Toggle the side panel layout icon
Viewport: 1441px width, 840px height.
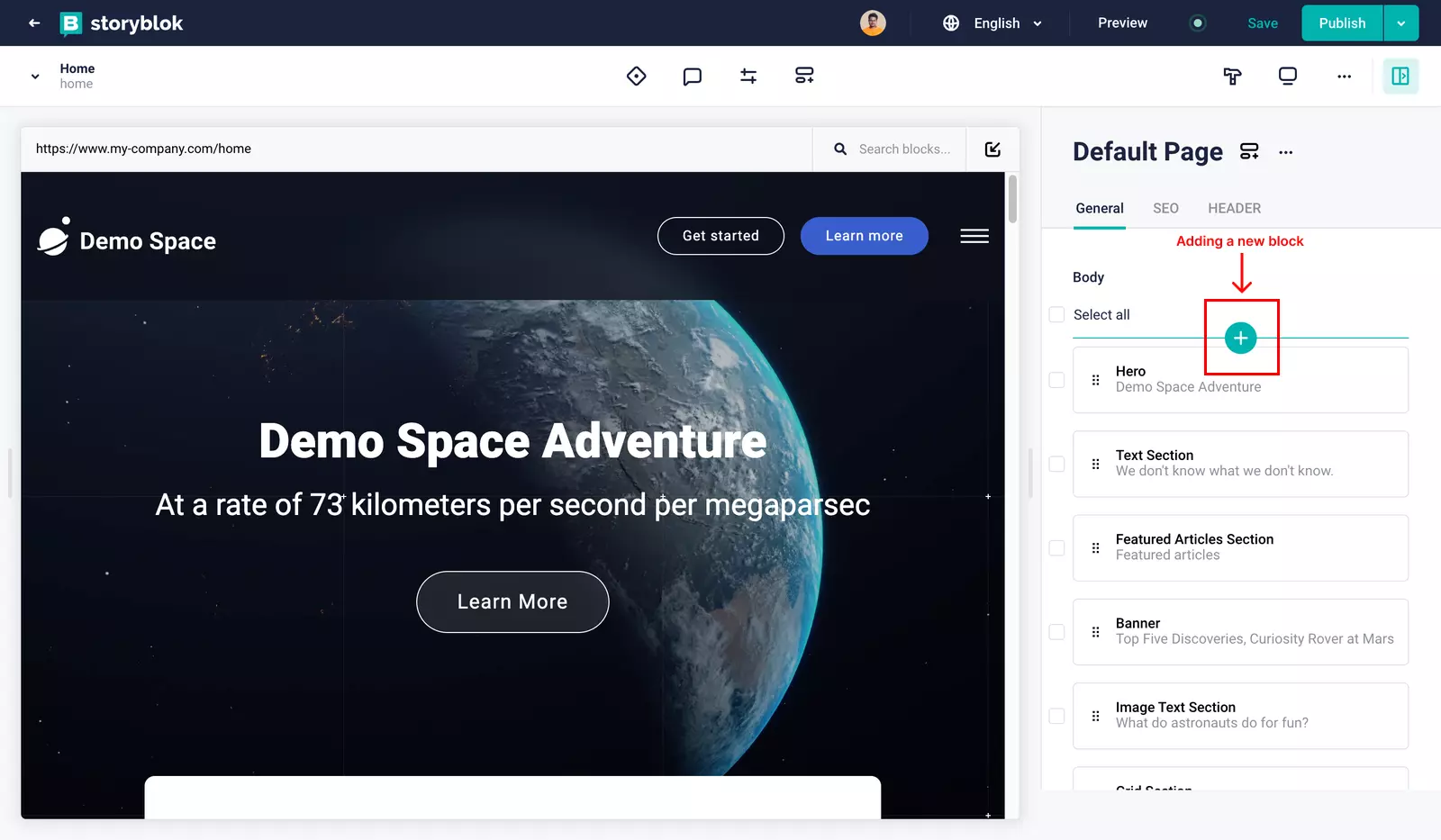coord(1400,77)
